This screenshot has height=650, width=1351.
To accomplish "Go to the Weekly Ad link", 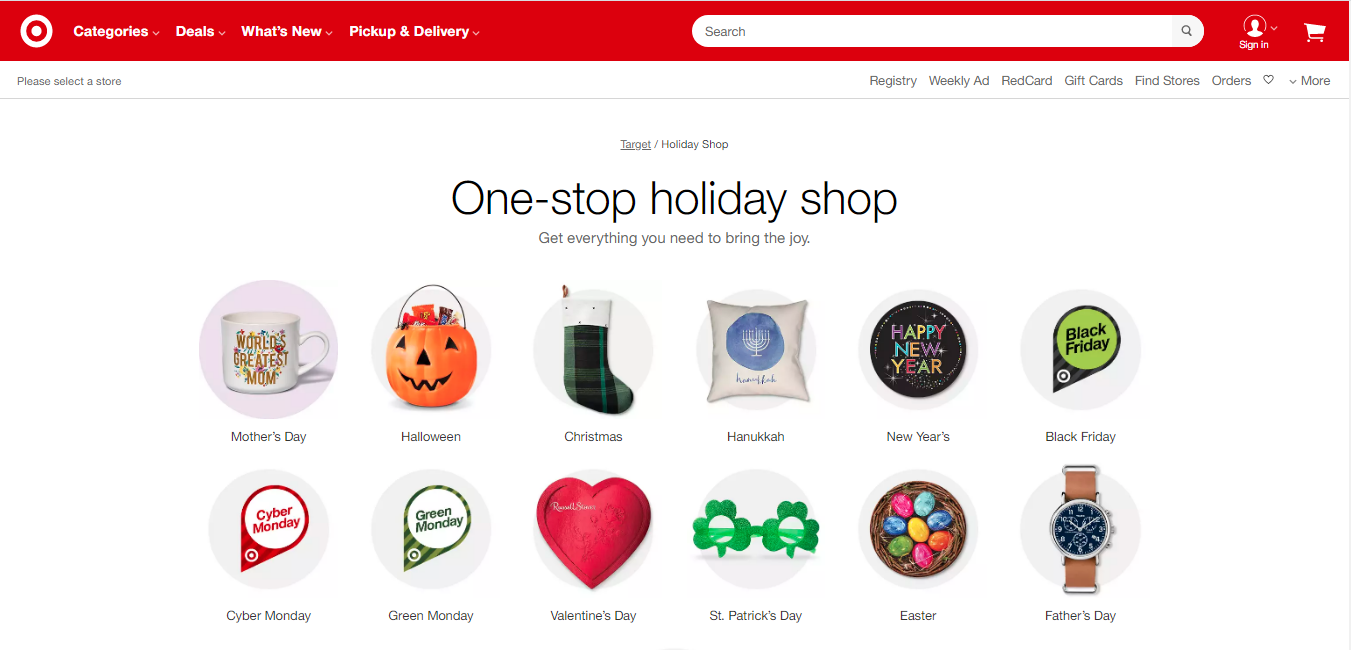I will click(959, 81).
